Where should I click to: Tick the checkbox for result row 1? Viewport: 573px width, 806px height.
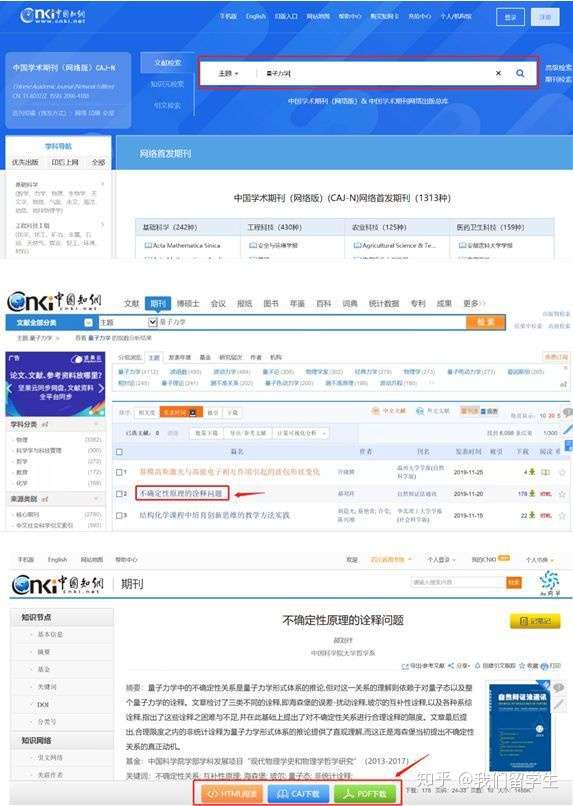tap(119, 472)
